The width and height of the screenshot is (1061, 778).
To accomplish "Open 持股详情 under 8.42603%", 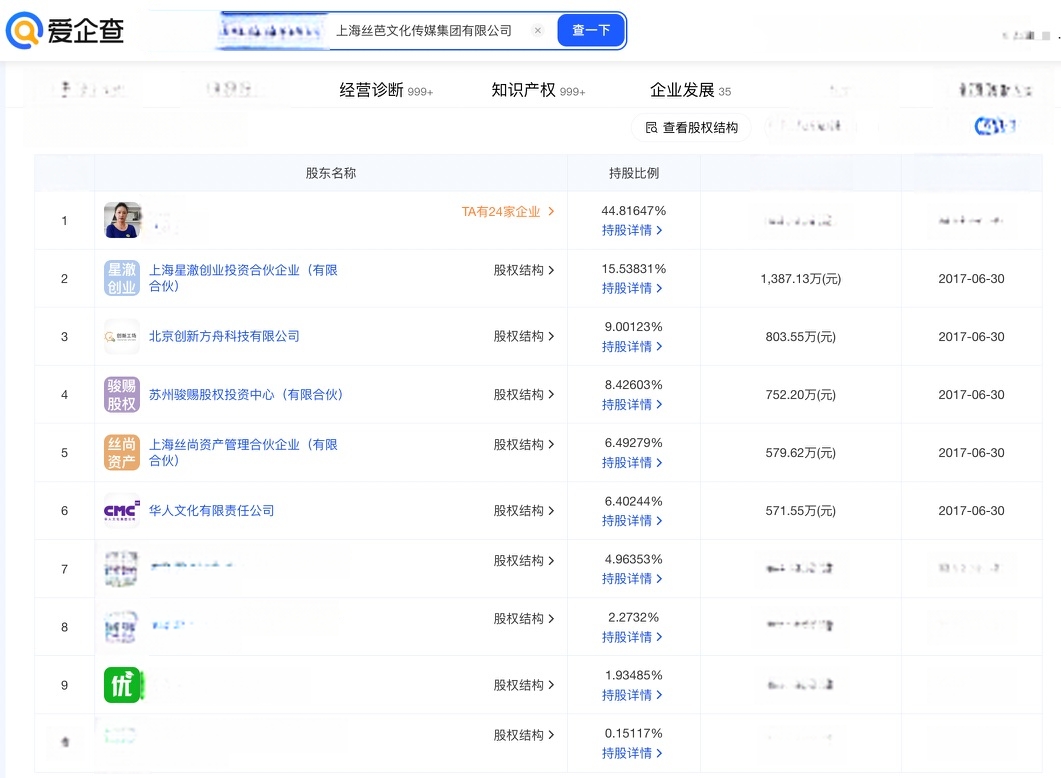I will 632,405.
